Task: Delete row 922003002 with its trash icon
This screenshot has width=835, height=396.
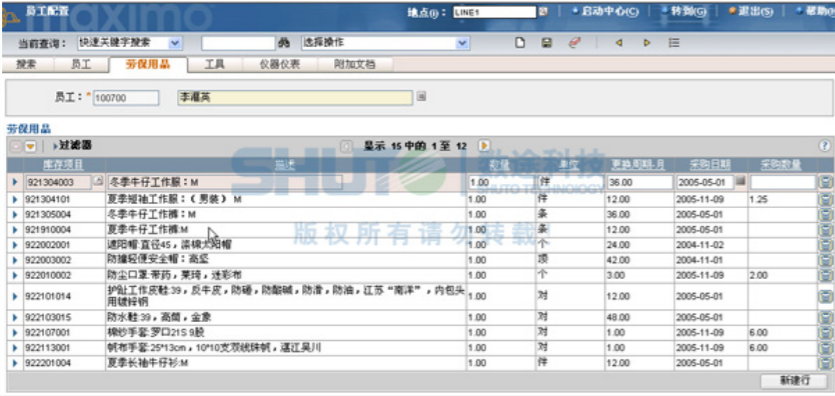Action: point(825,260)
